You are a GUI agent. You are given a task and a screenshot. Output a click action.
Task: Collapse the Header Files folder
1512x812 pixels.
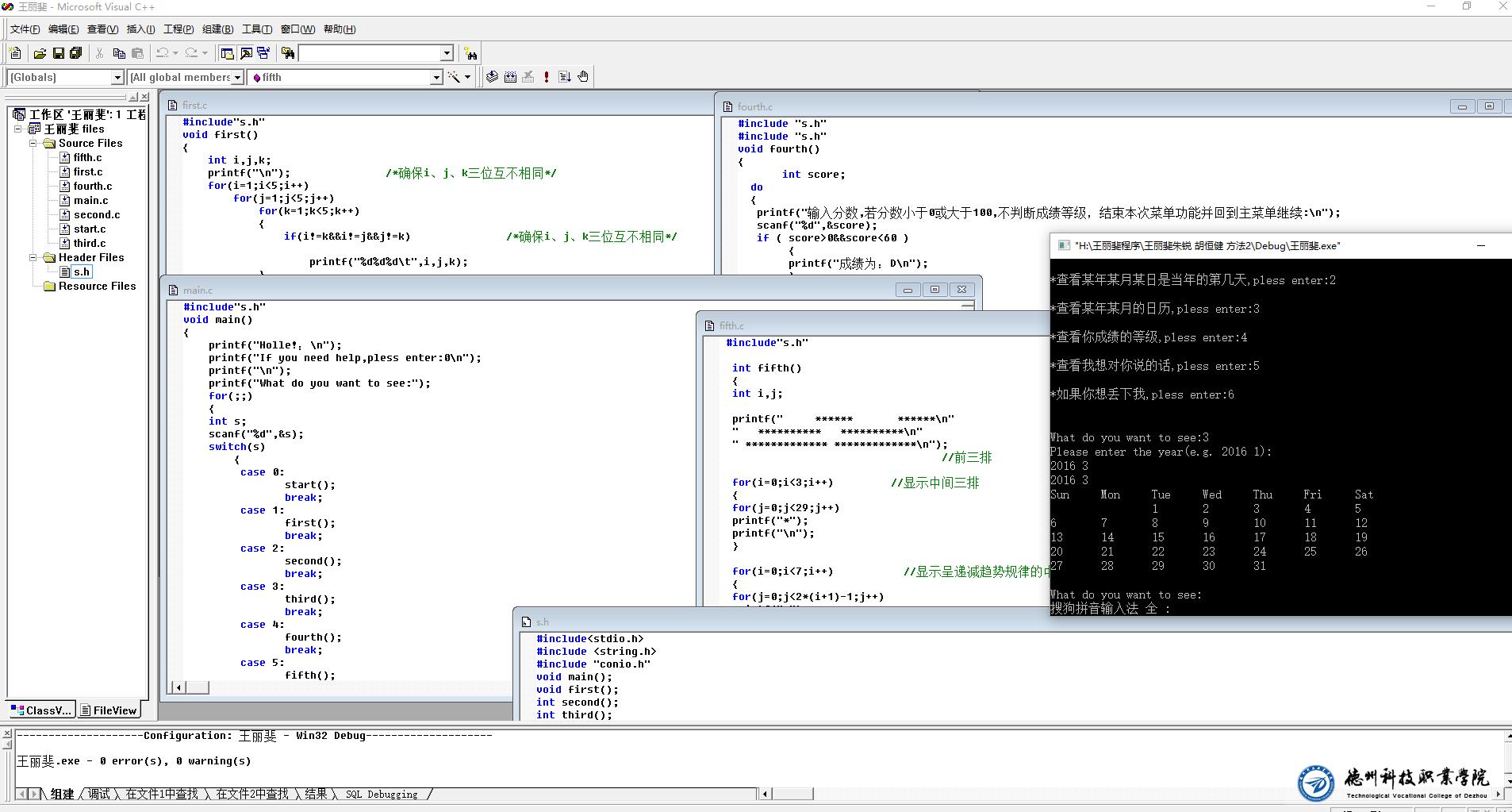click(33, 258)
